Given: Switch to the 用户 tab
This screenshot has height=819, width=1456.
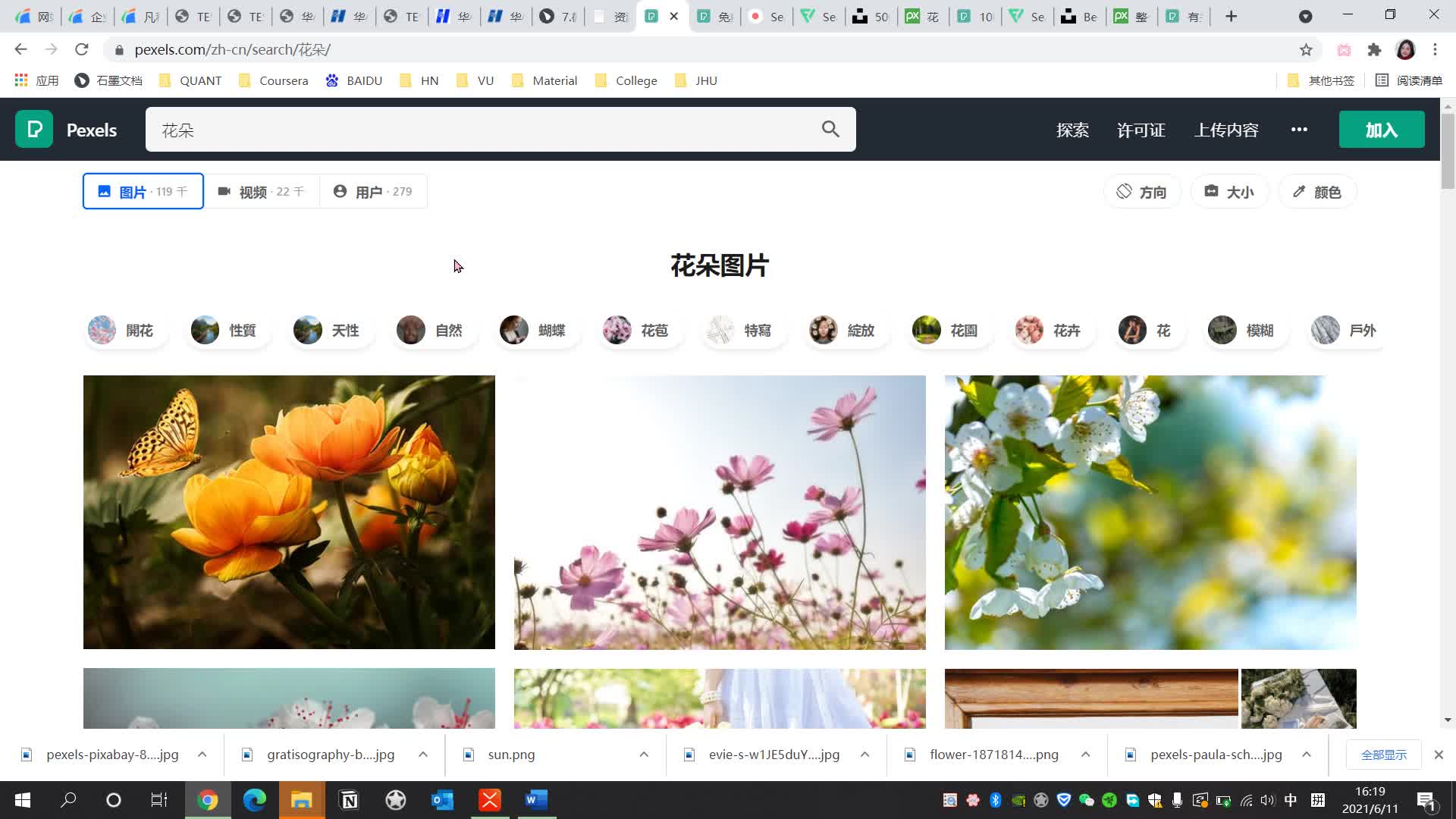Looking at the screenshot, I should pos(373,191).
